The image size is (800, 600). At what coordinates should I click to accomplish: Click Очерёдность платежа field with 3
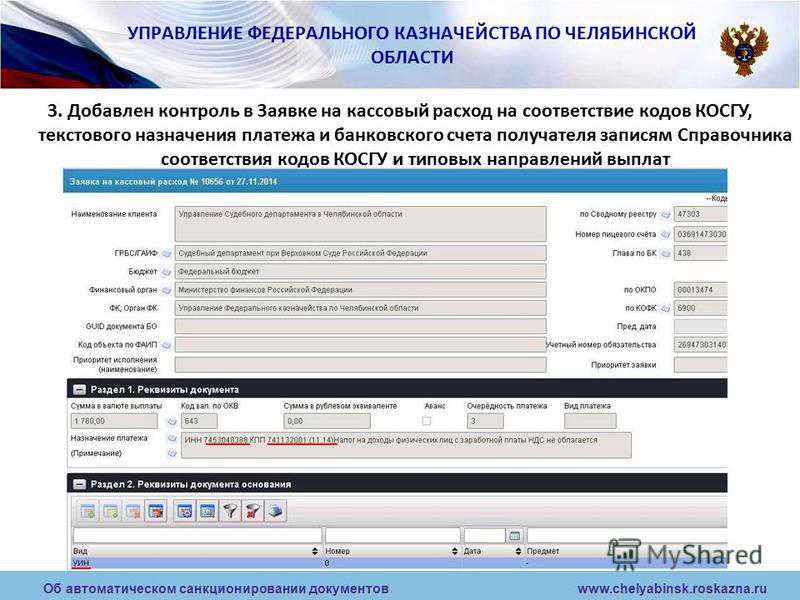click(485, 421)
